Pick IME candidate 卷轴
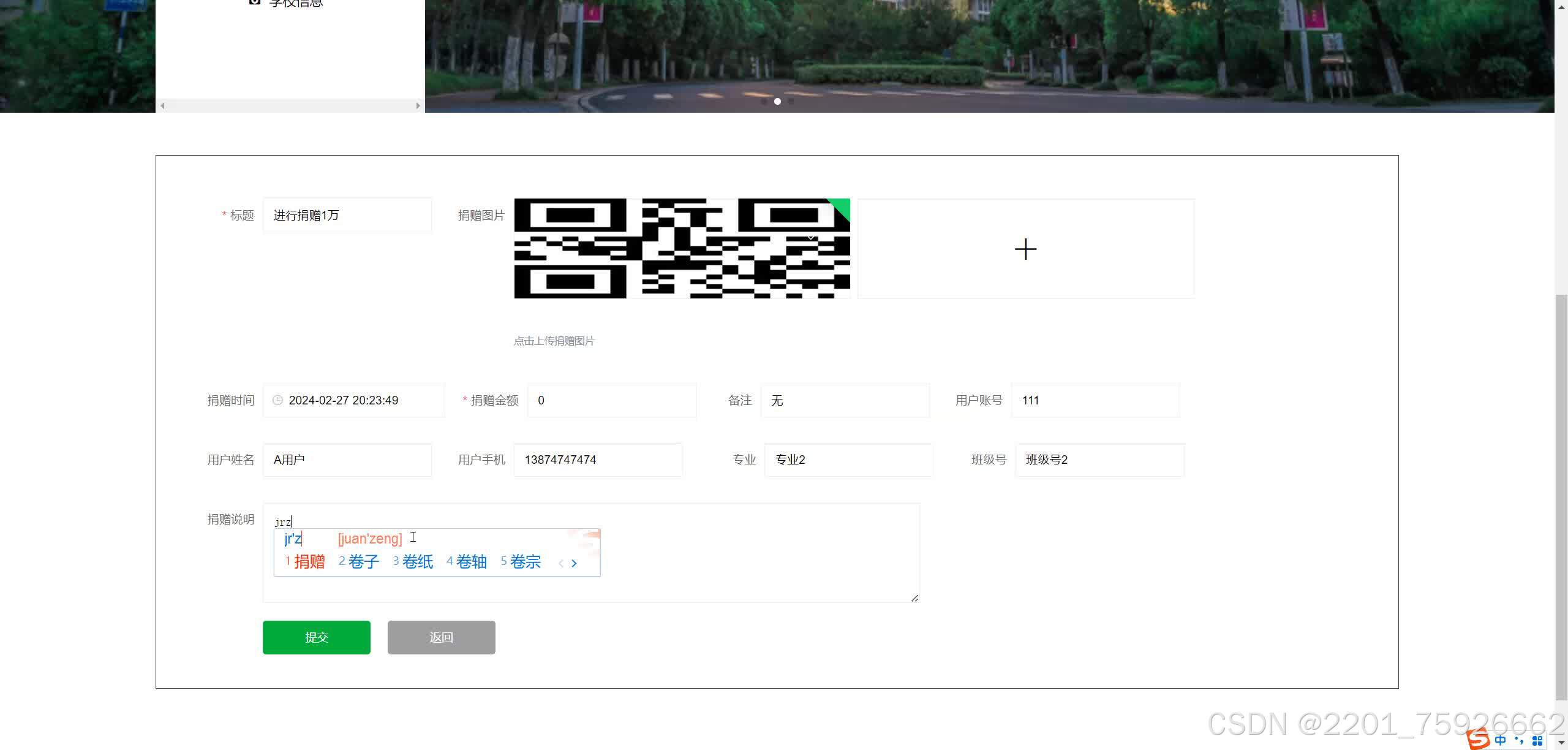The image size is (1568, 750). (471, 561)
